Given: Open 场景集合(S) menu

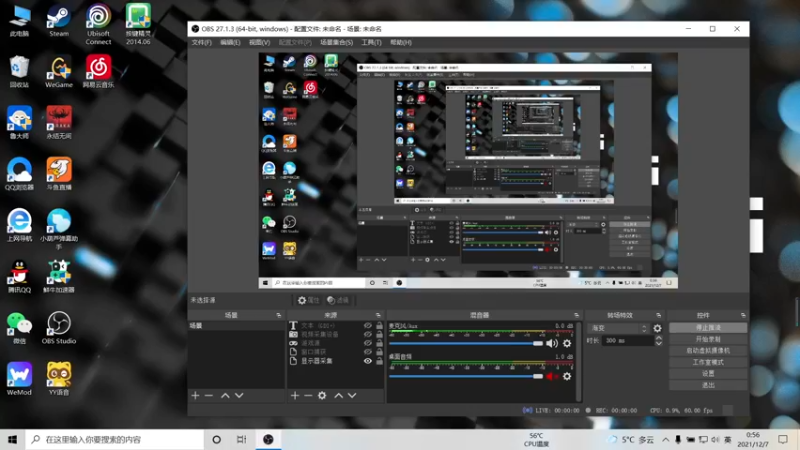Looking at the screenshot, I should coord(336,42).
